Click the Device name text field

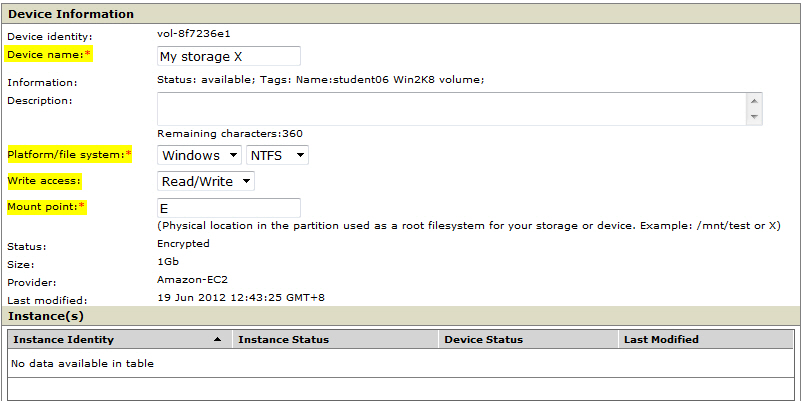coord(229,56)
